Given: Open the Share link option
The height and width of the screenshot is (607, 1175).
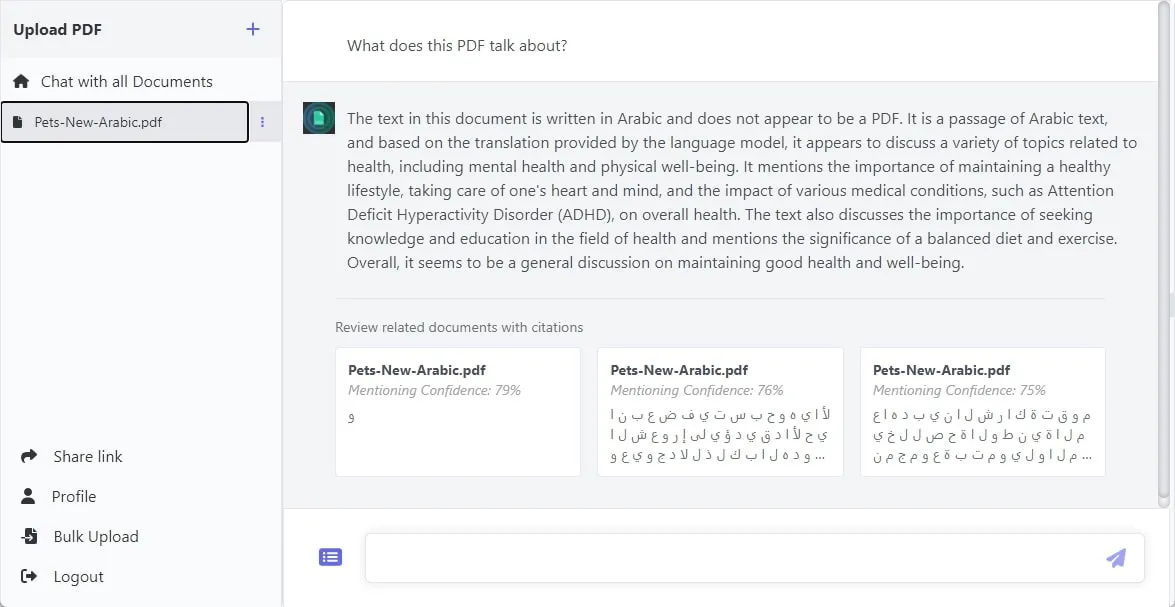Looking at the screenshot, I should (x=88, y=456).
